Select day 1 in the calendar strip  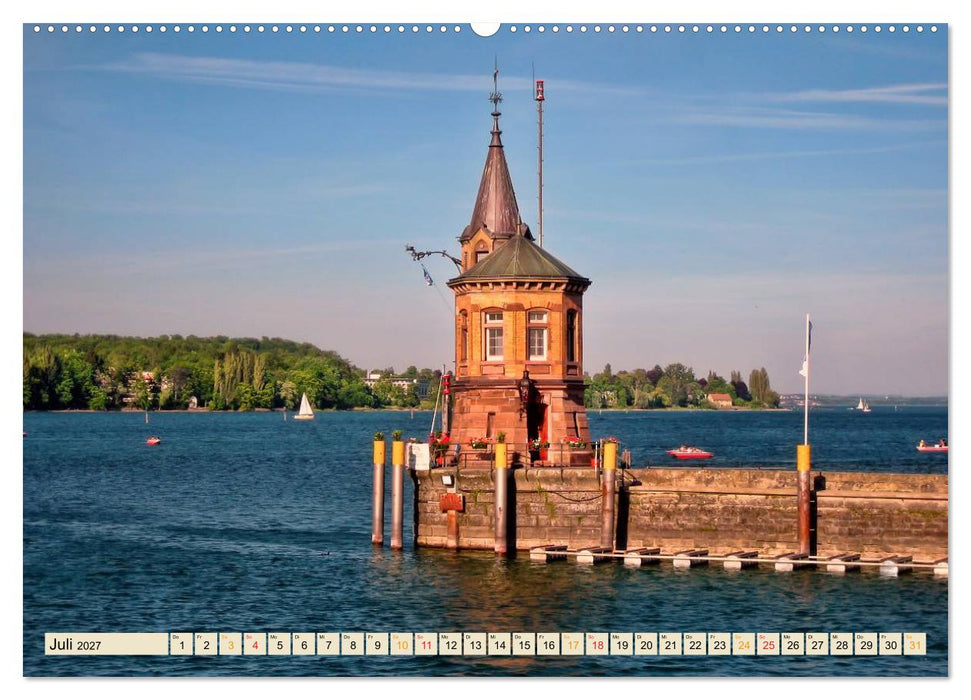coord(181,644)
